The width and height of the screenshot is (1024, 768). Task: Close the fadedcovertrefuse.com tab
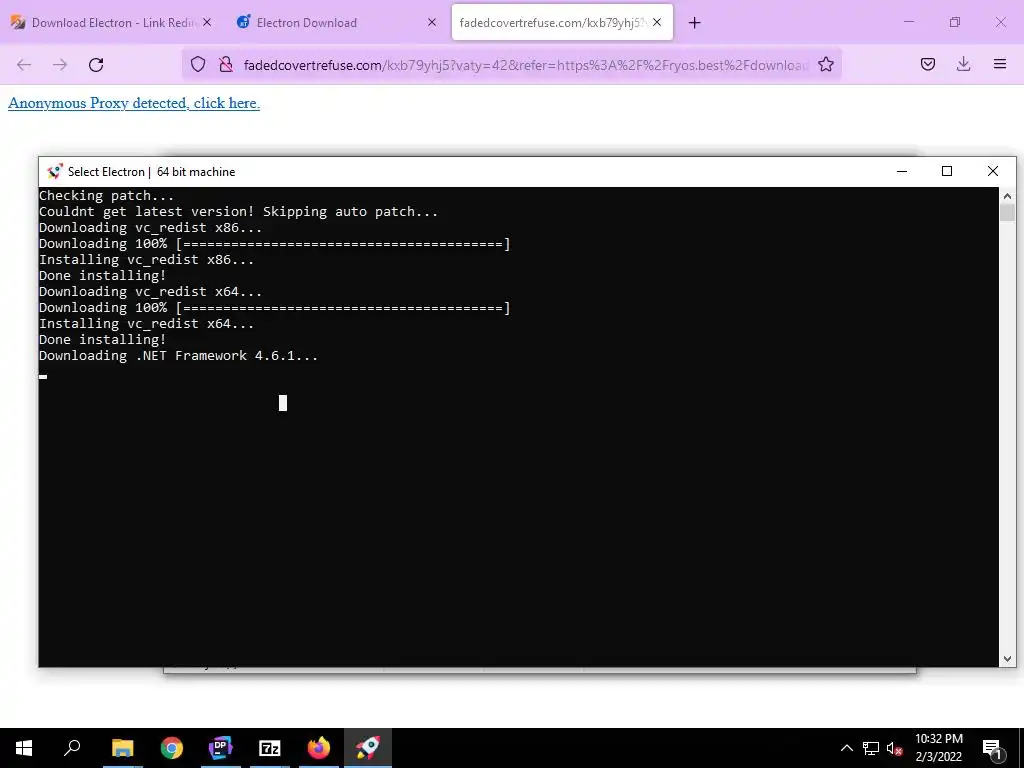point(657,22)
